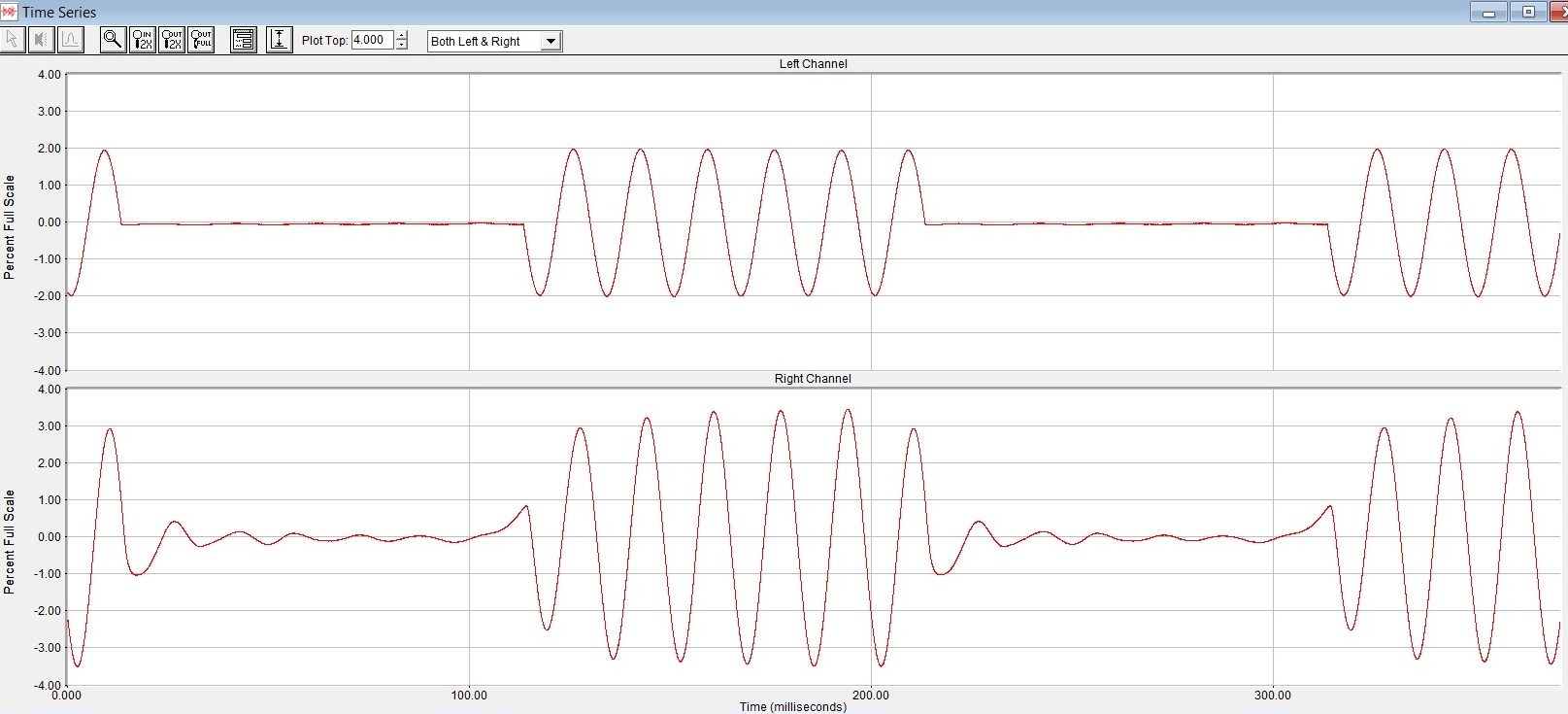The width and height of the screenshot is (1568, 714).
Task: Click the 100.00 time axis tick label
Action: pos(469,696)
